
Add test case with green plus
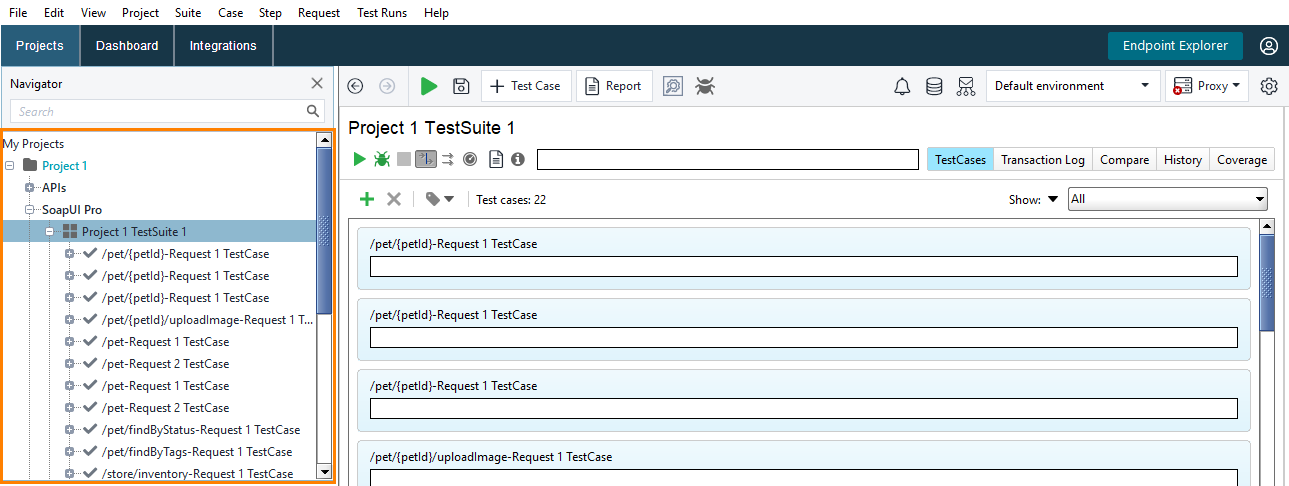[367, 199]
